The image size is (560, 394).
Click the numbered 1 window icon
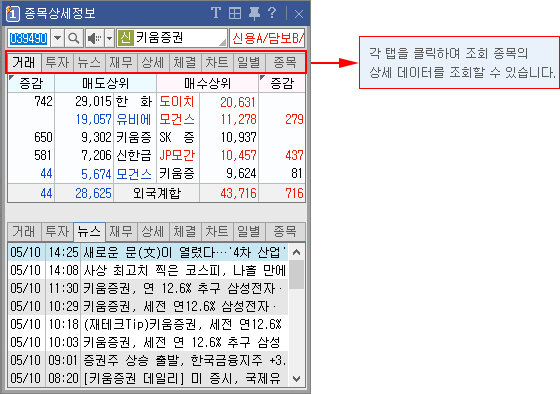click(12, 14)
